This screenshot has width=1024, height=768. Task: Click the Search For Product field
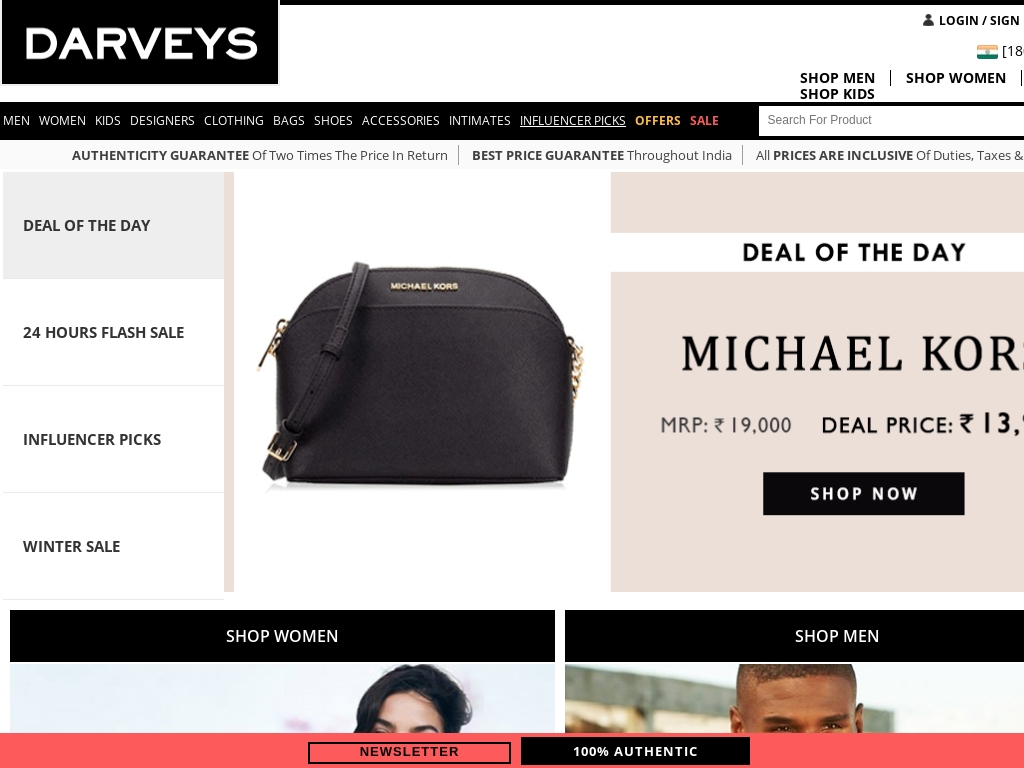click(x=891, y=120)
